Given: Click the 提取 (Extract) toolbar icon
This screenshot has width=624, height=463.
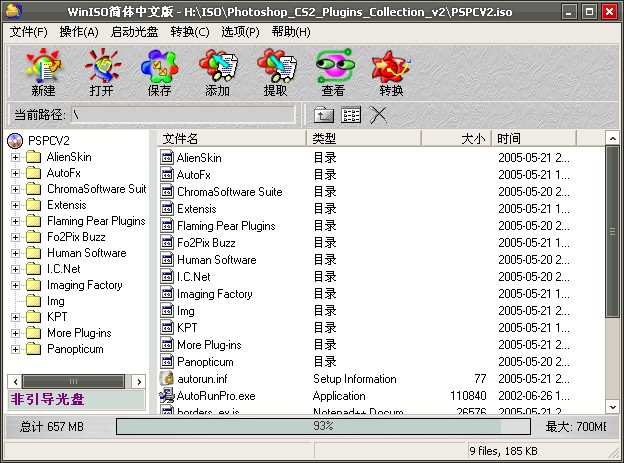Looking at the screenshot, I should (275, 73).
